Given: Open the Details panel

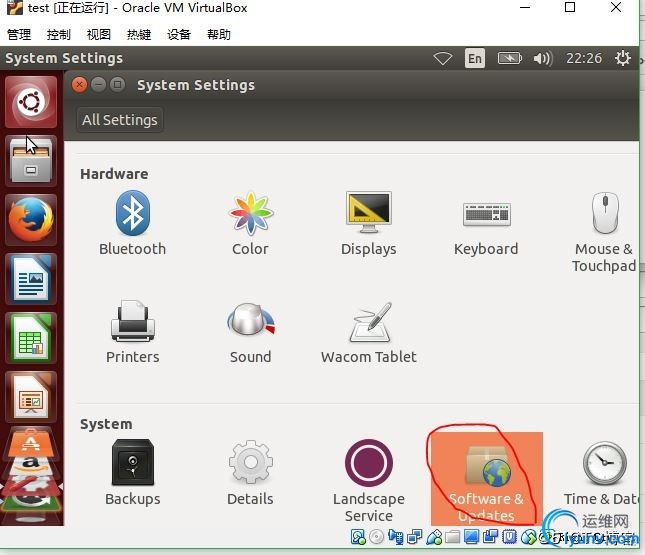Looking at the screenshot, I should 250,473.
